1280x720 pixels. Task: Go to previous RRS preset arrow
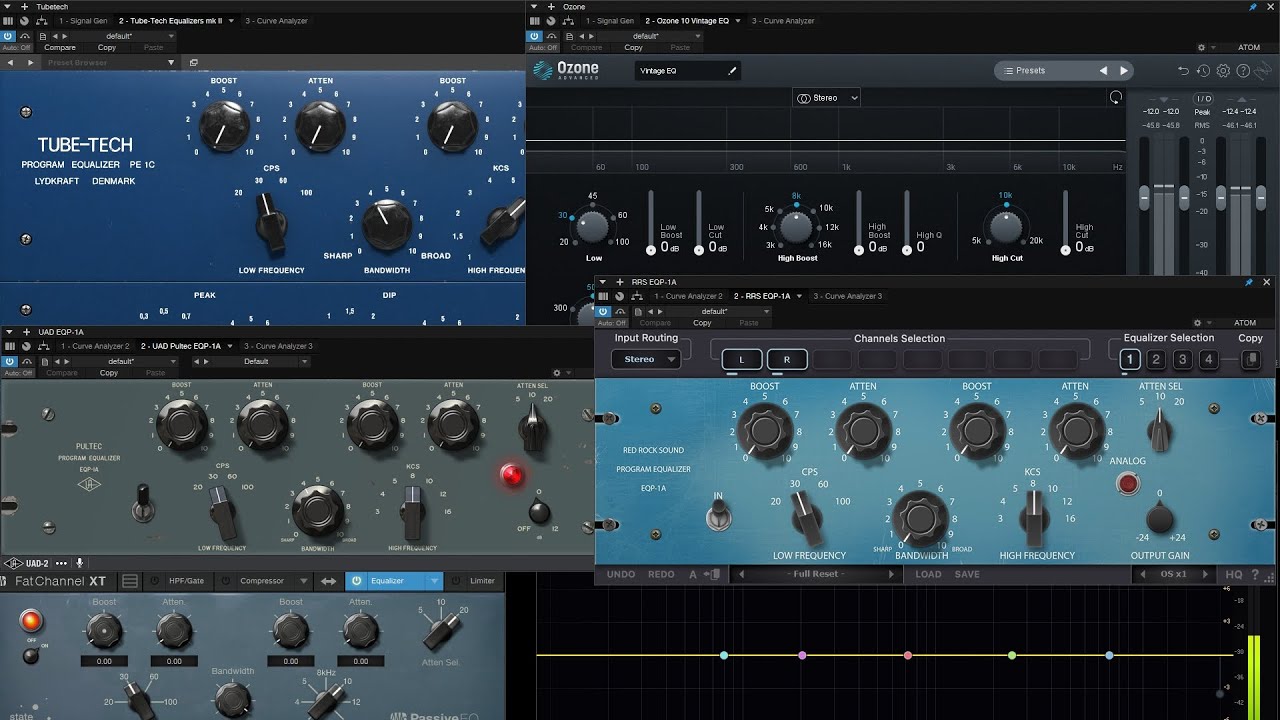(x=741, y=574)
